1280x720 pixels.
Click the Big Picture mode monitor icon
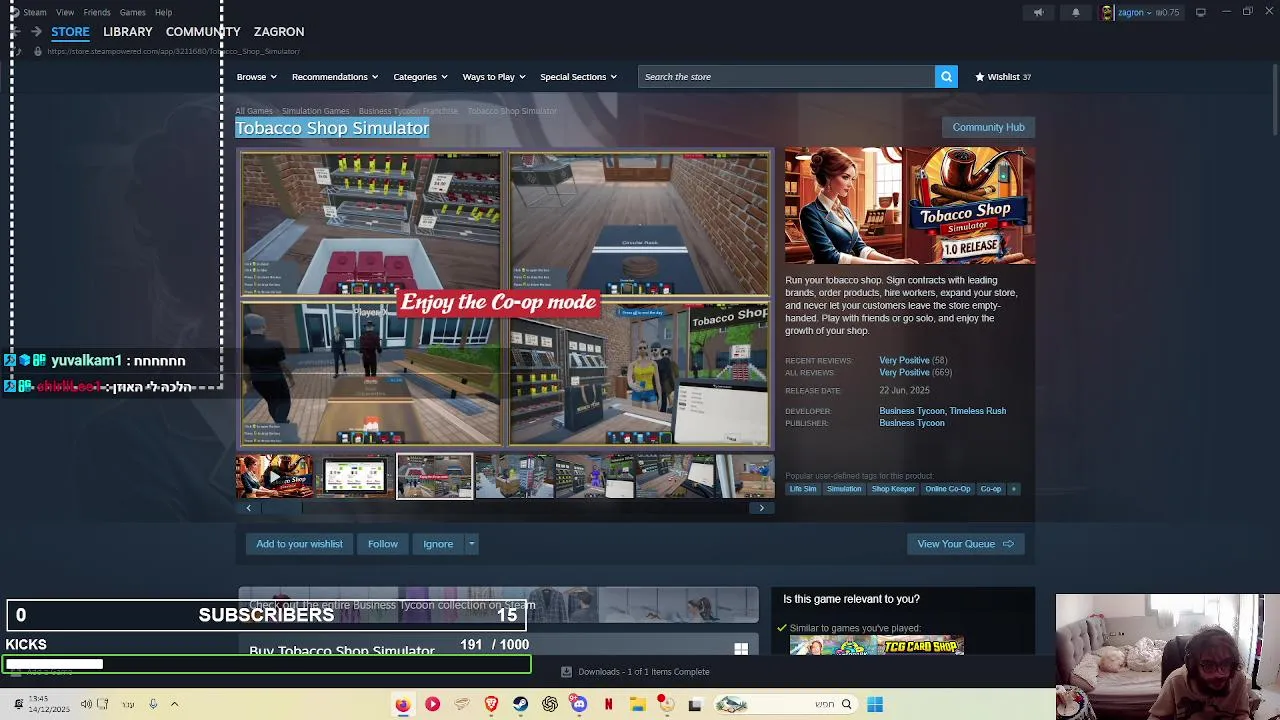[x=1200, y=12]
